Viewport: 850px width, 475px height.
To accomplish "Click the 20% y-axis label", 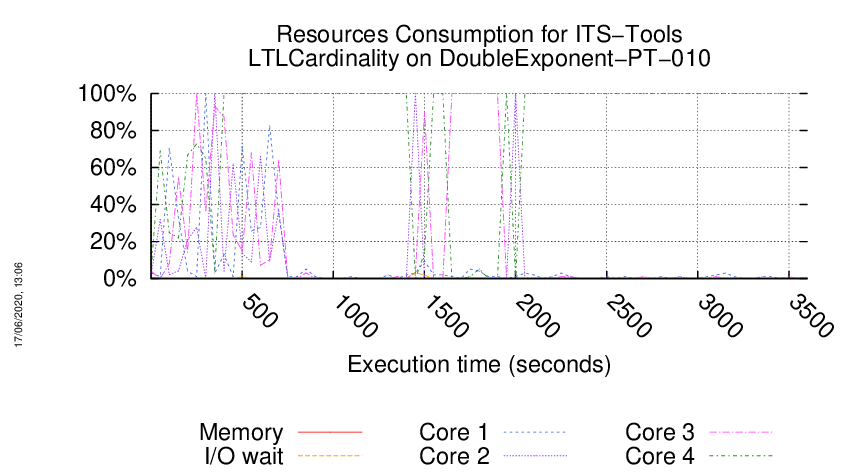I will tap(113, 241).
